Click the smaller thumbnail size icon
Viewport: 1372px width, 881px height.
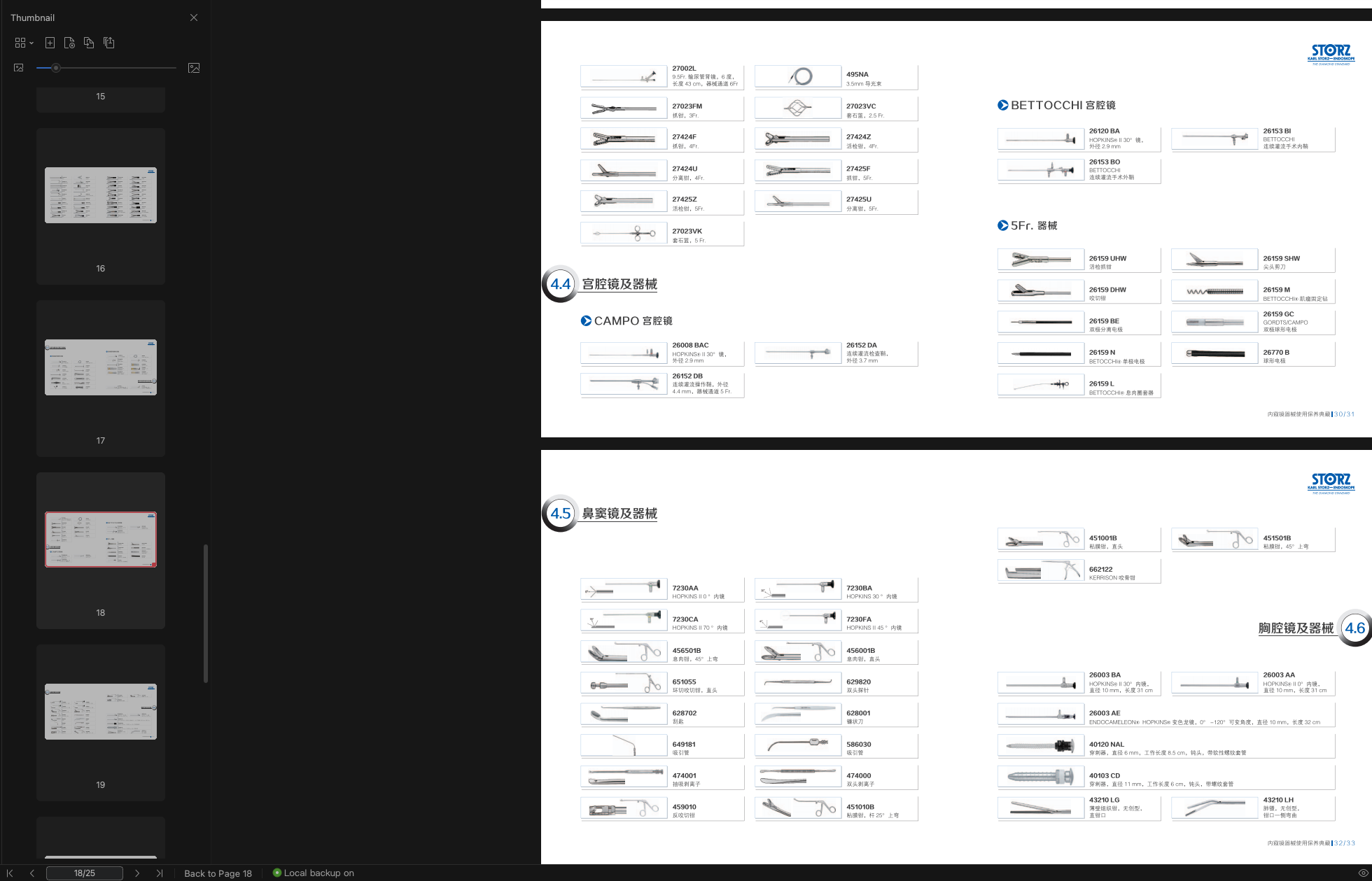pyautogui.click(x=19, y=68)
